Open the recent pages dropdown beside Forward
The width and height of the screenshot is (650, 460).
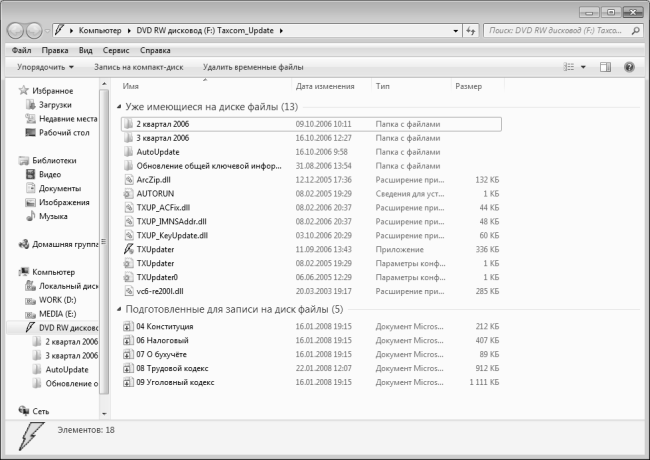(x=47, y=31)
